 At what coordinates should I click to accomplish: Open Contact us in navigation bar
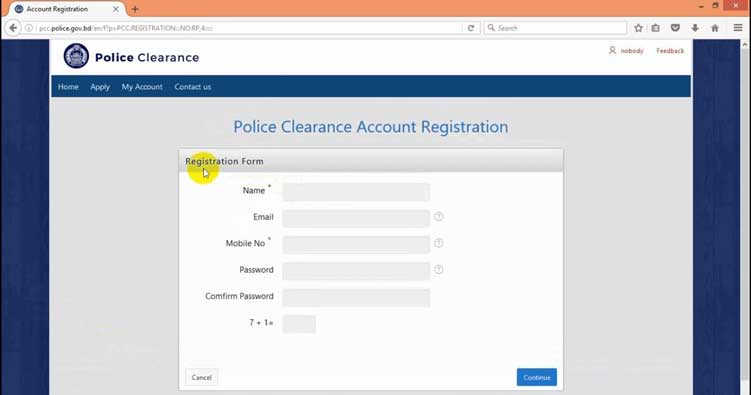click(x=193, y=87)
